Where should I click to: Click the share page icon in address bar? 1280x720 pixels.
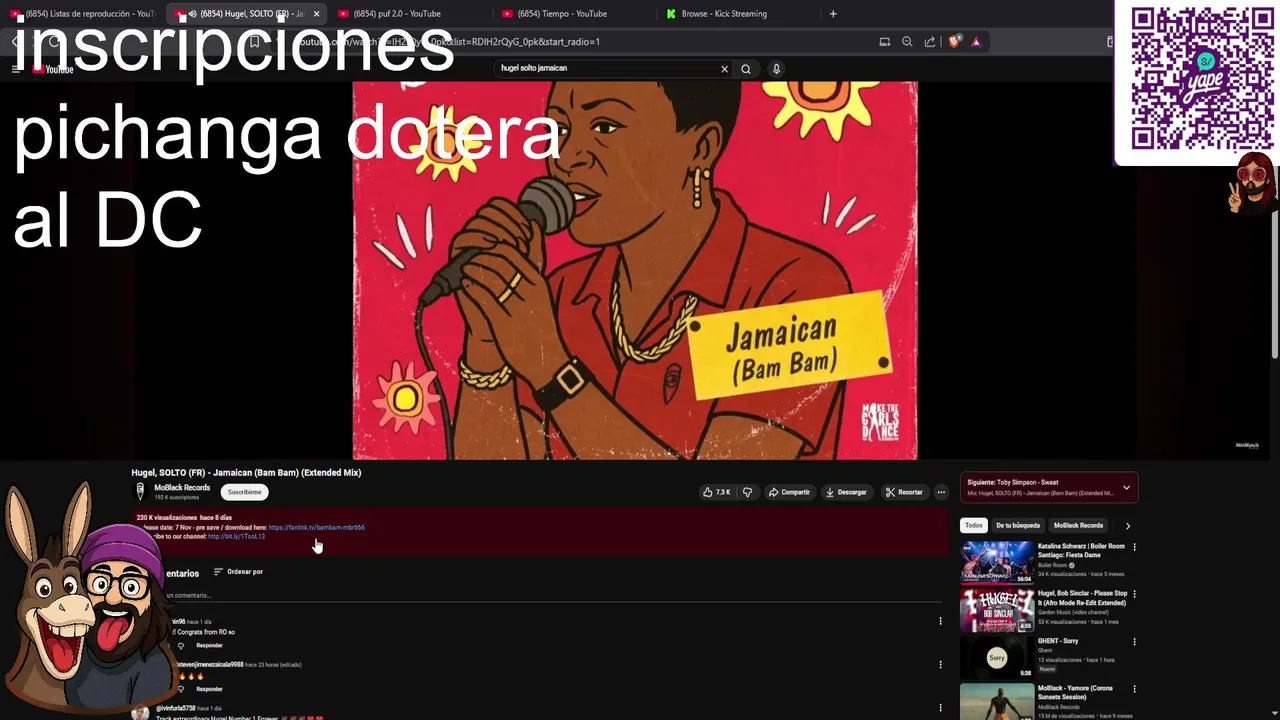(x=930, y=42)
